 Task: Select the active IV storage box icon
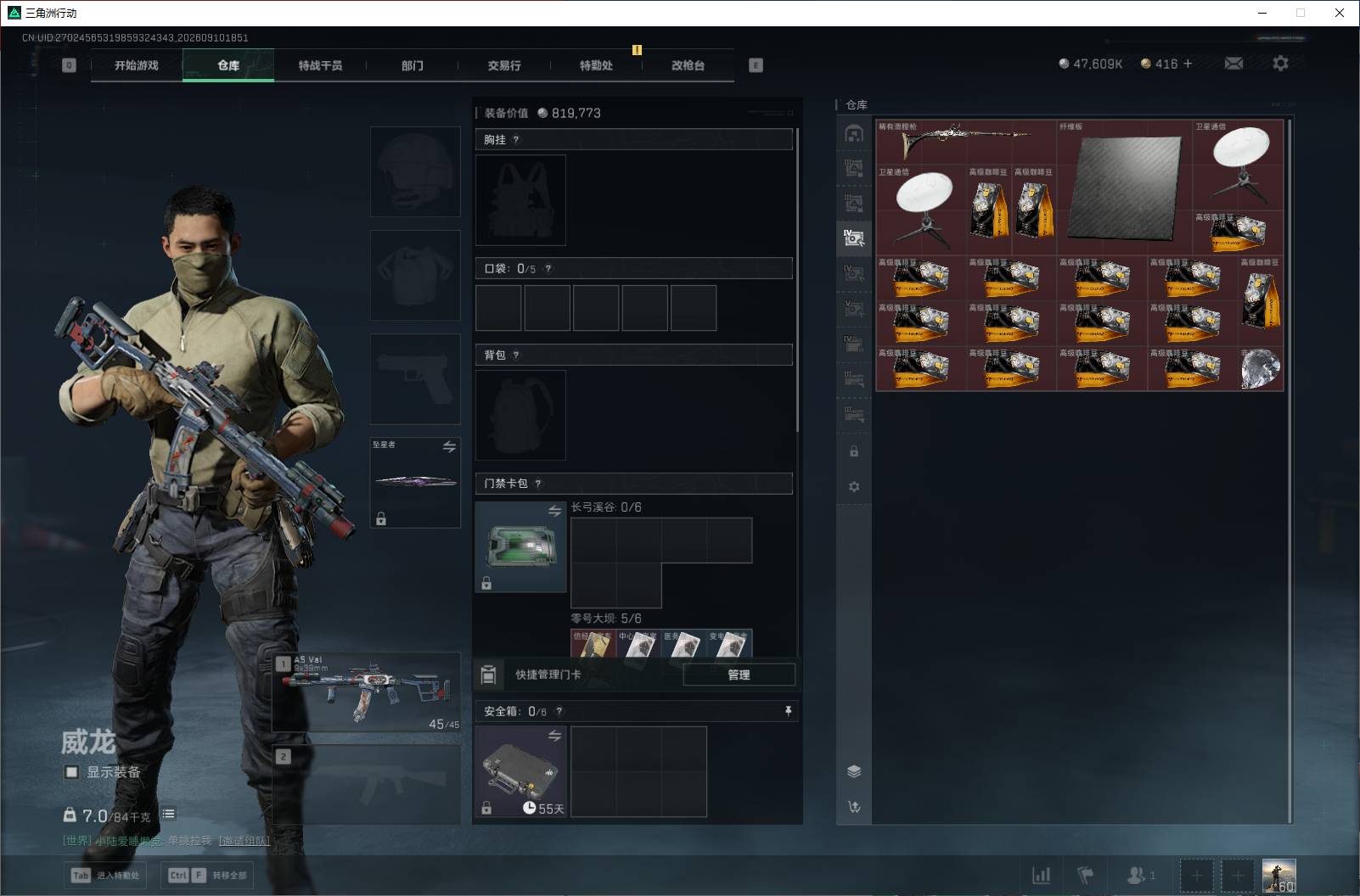[x=854, y=238]
